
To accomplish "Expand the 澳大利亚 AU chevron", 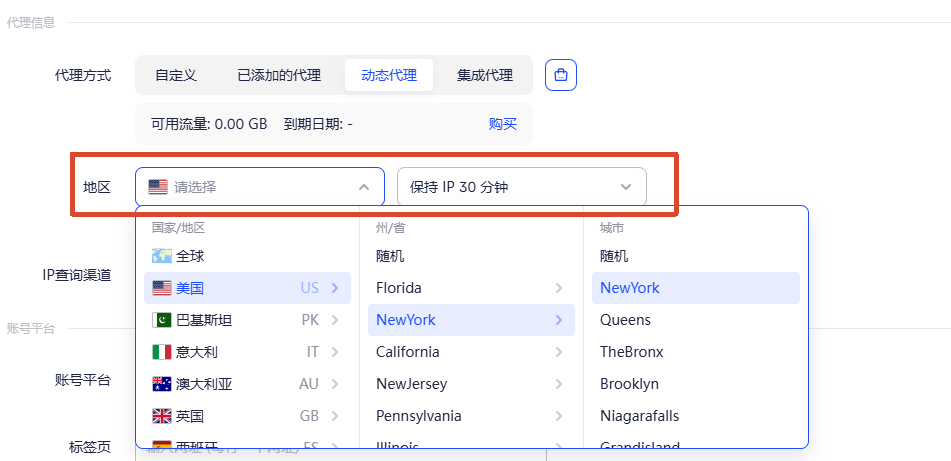I will [x=335, y=384].
